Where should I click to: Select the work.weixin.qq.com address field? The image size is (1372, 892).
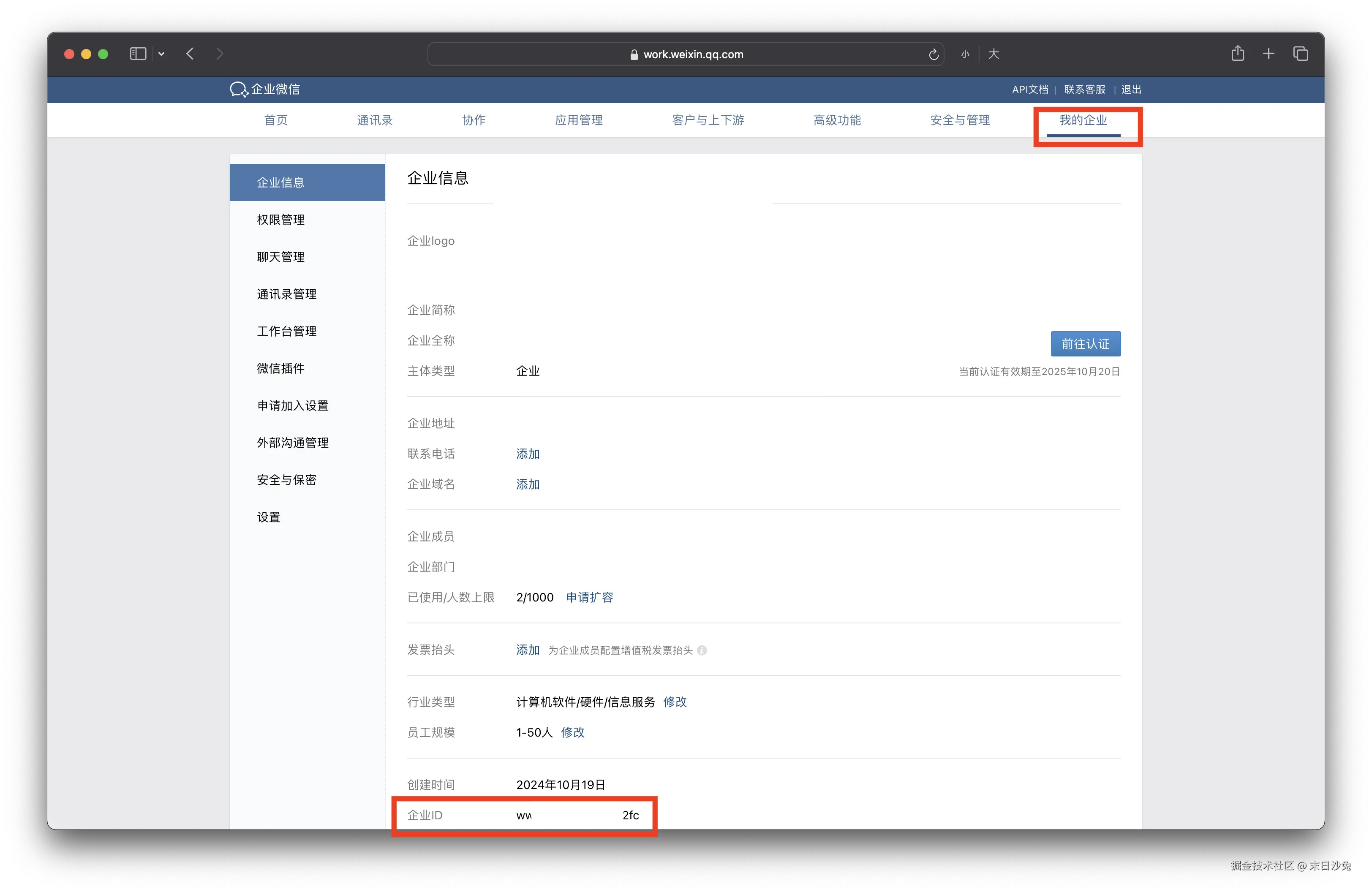click(x=686, y=54)
